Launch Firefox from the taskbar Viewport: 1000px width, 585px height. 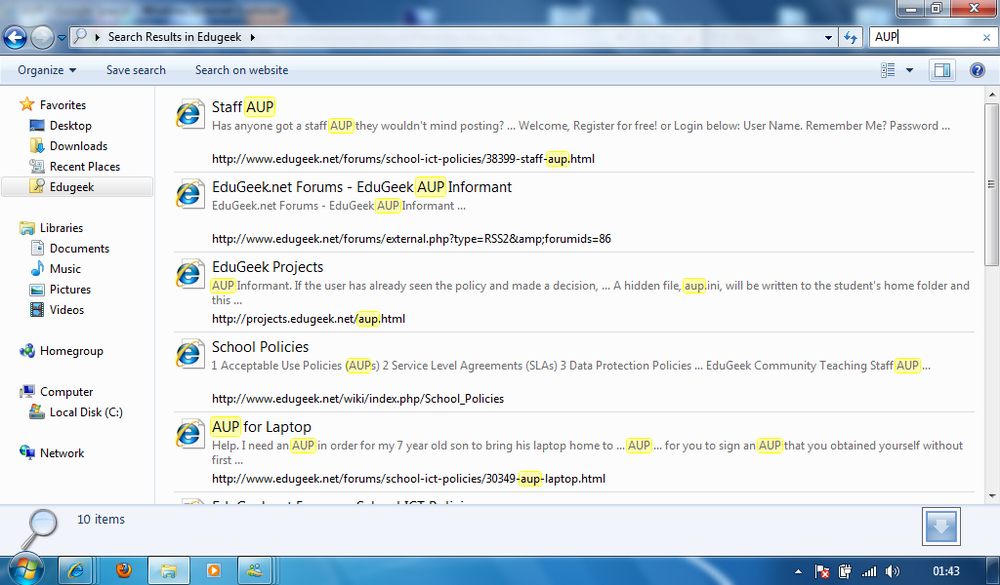(x=124, y=570)
